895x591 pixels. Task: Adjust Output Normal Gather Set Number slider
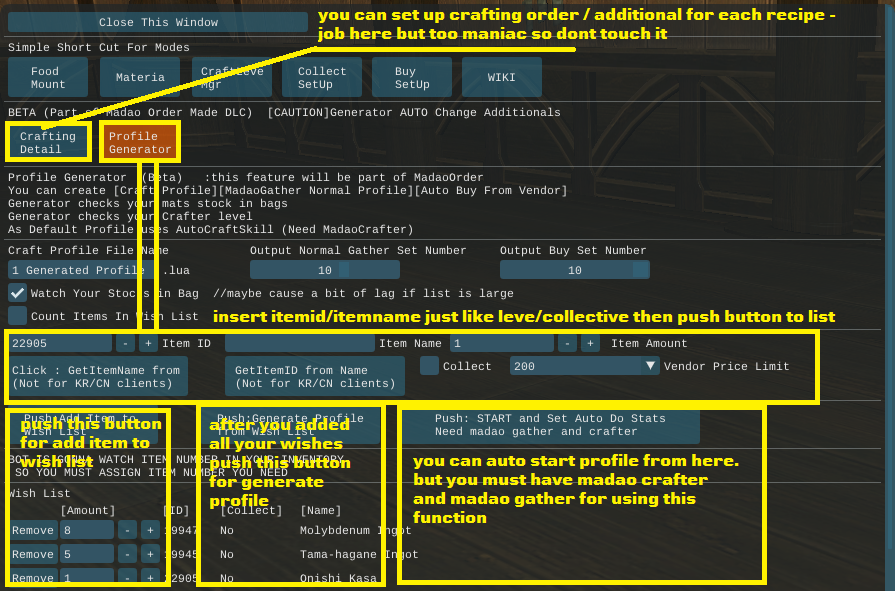324,270
